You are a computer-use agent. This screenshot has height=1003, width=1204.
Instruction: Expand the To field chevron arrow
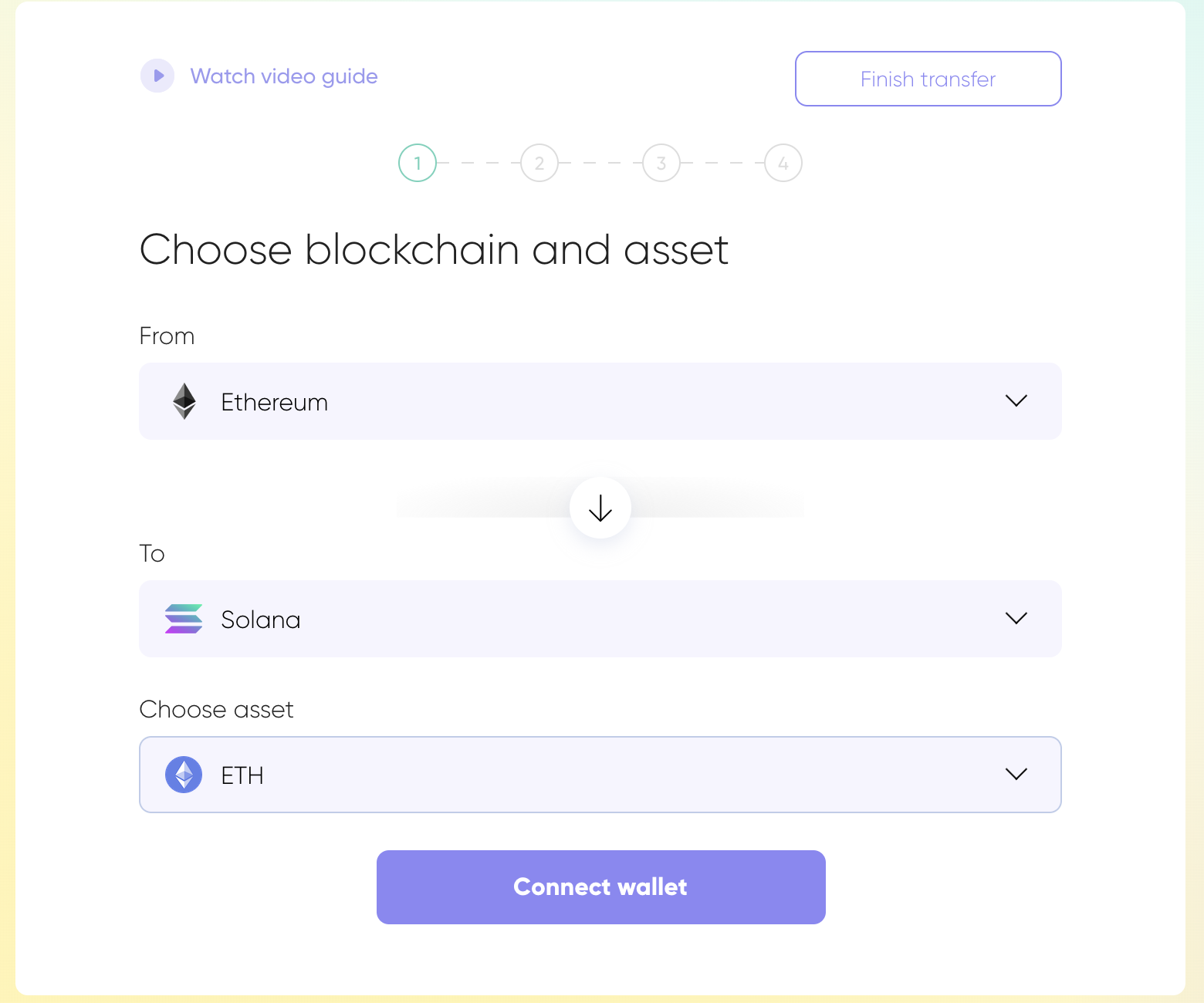[x=1016, y=618]
